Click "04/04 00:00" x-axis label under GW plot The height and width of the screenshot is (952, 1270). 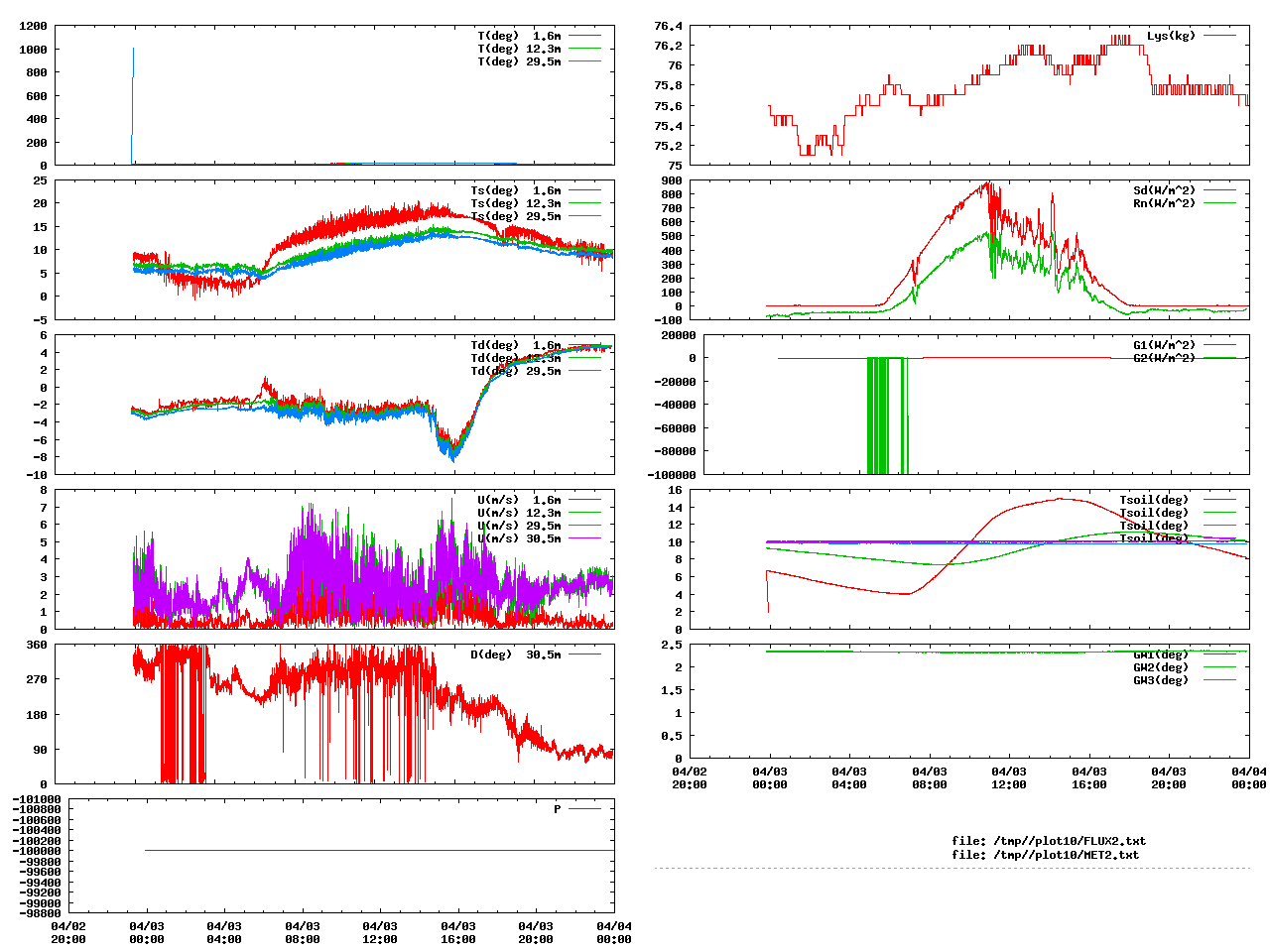tap(1249, 777)
